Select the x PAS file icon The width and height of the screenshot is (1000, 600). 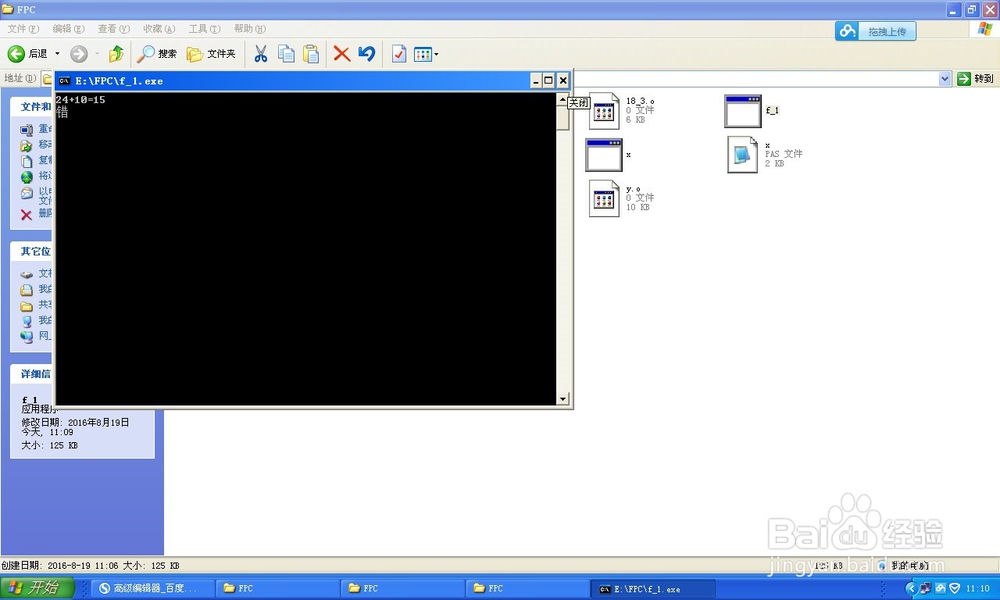(x=743, y=155)
